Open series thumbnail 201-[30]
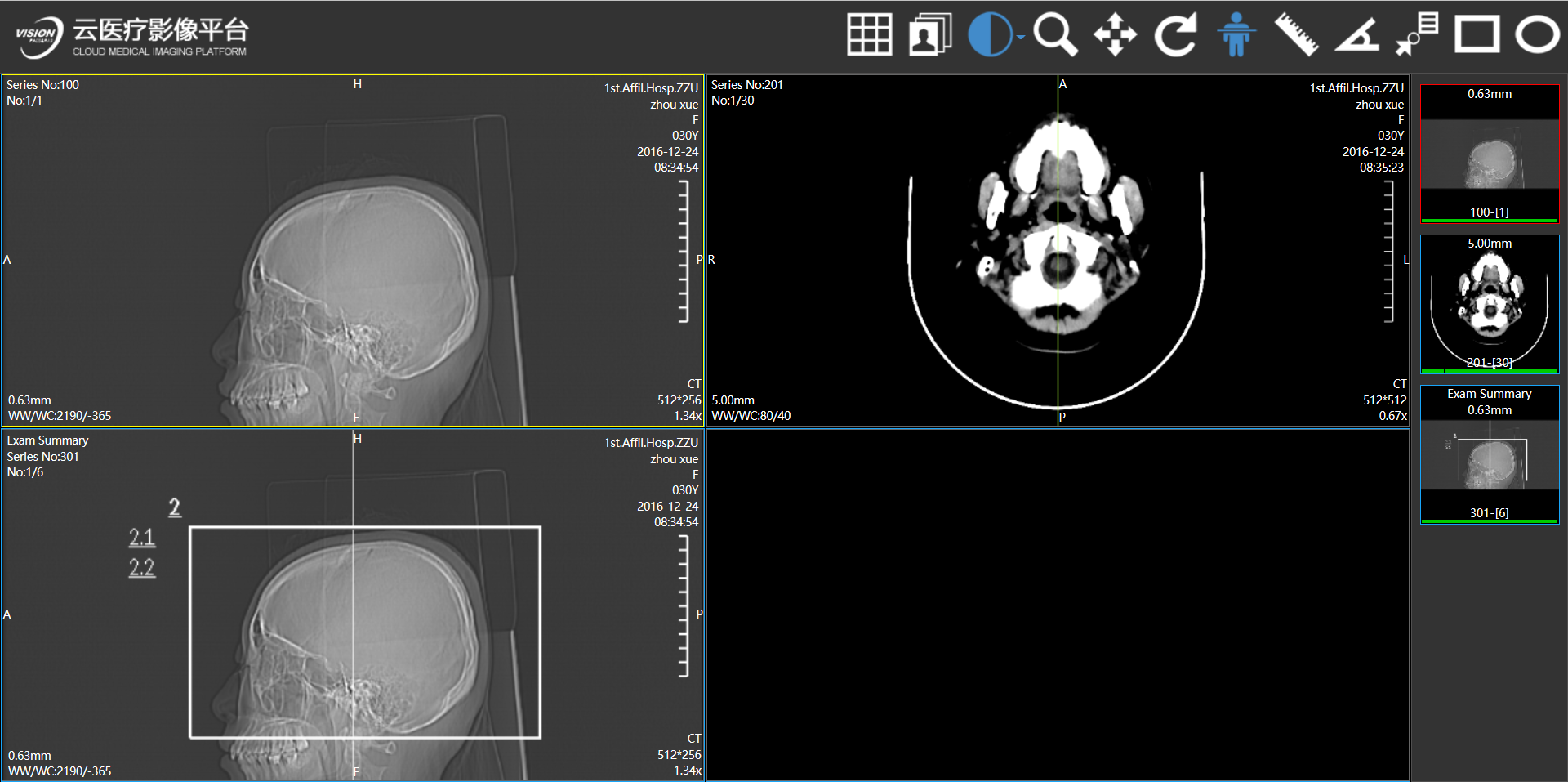Viewport: 1568px width, 782px height. (x=1490, y=304)
